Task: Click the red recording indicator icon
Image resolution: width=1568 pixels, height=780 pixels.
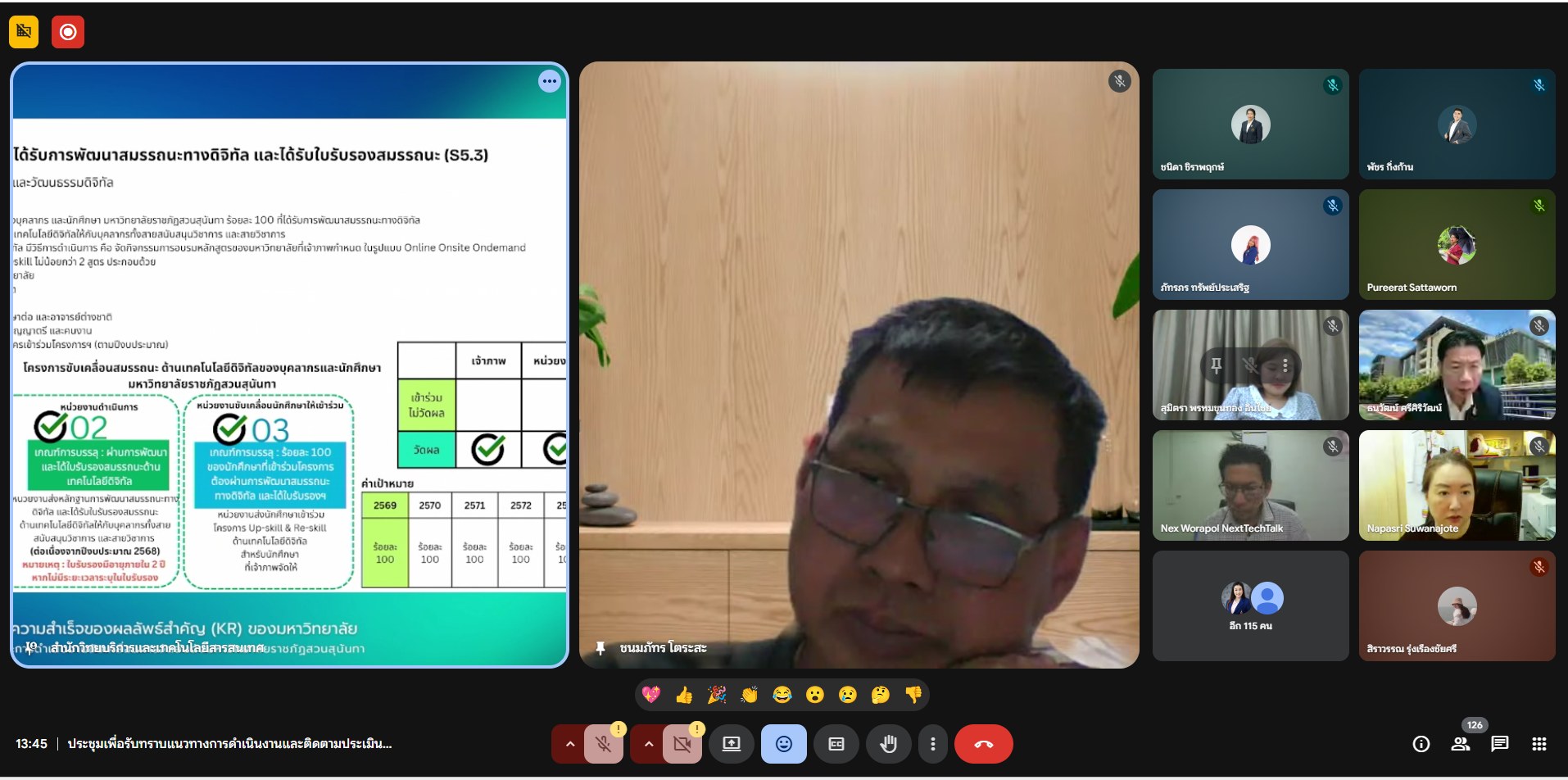Action: tap(68, 32)
